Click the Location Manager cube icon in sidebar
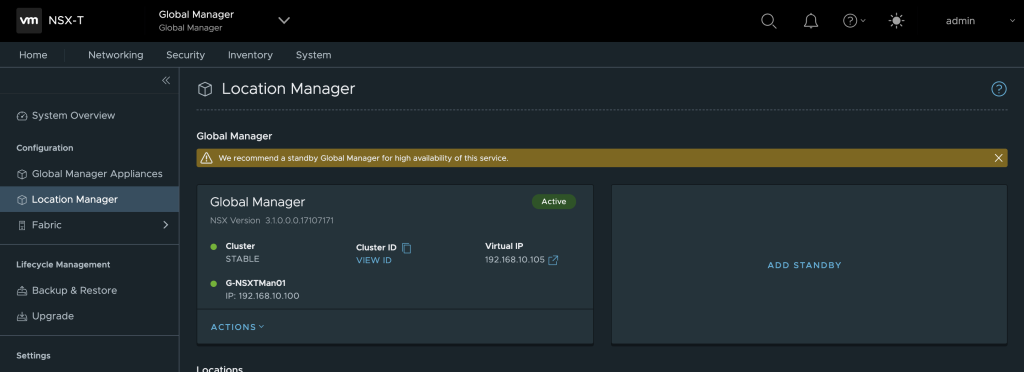1024x372 pixels. 22,200
